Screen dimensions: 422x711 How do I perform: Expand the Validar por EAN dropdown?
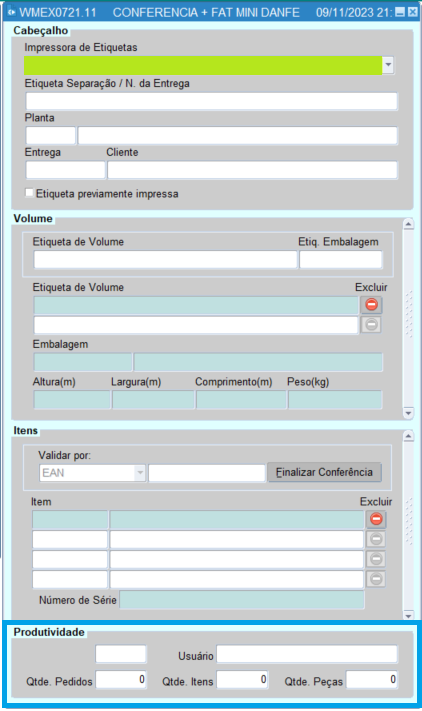point(140,473)
